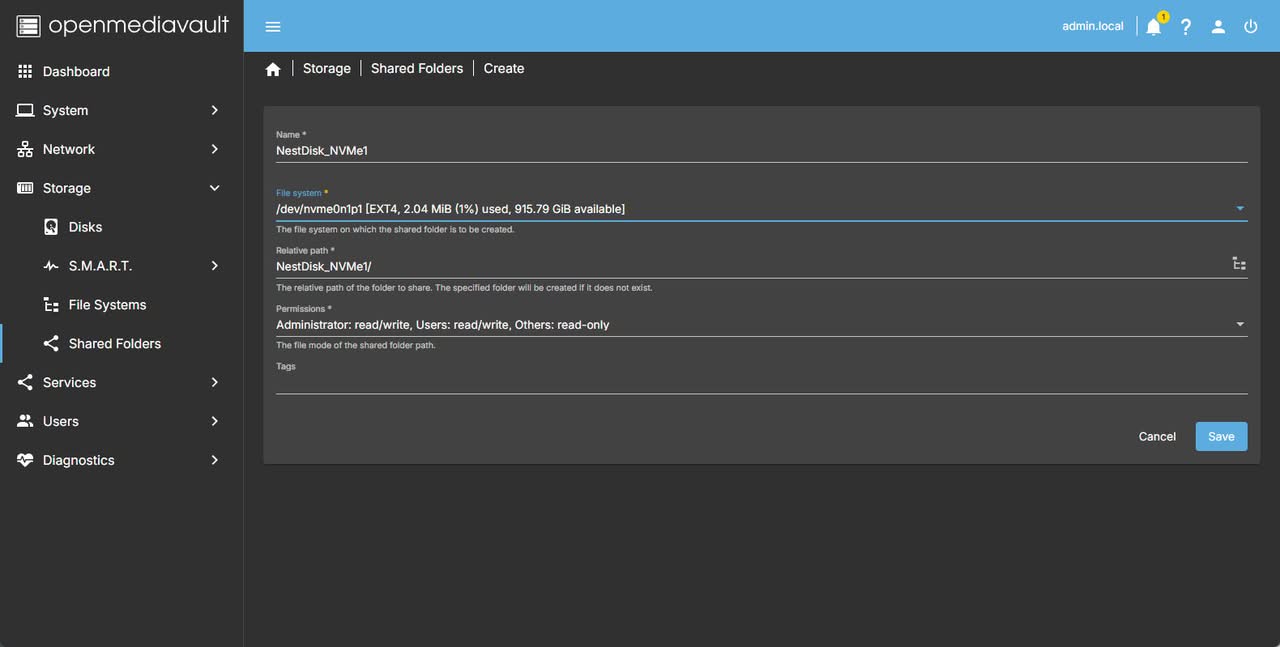Expand the Services menu chevron
Image resolution: width=1280 pixels, height=647 pixels.
(x=214, y=383)
